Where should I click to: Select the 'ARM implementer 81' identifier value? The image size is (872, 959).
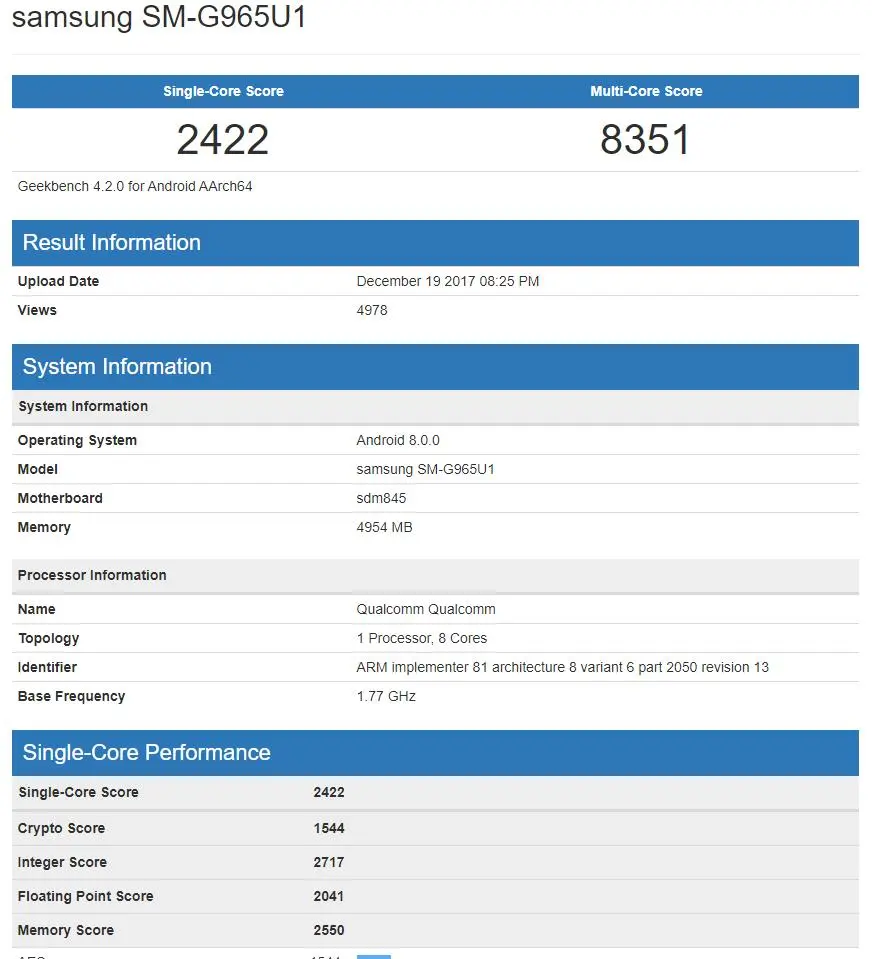click(x=563, y=667)
